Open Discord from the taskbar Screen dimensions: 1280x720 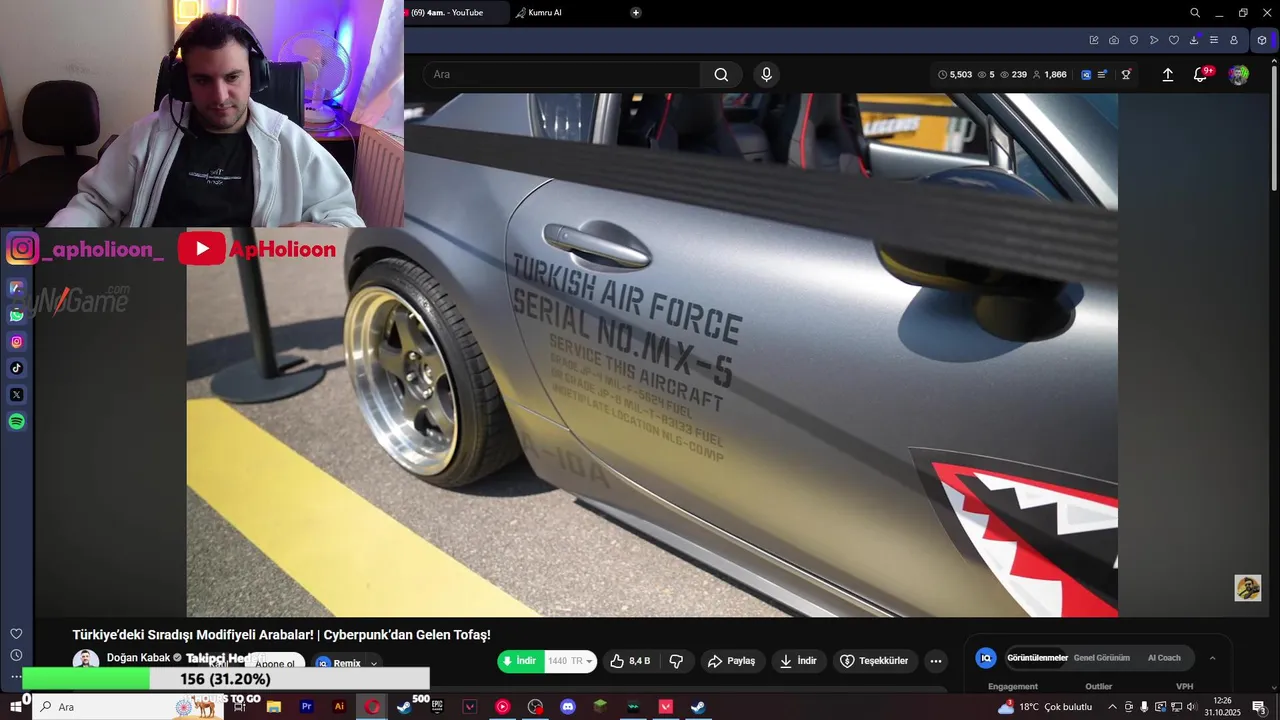coord(568,707)
